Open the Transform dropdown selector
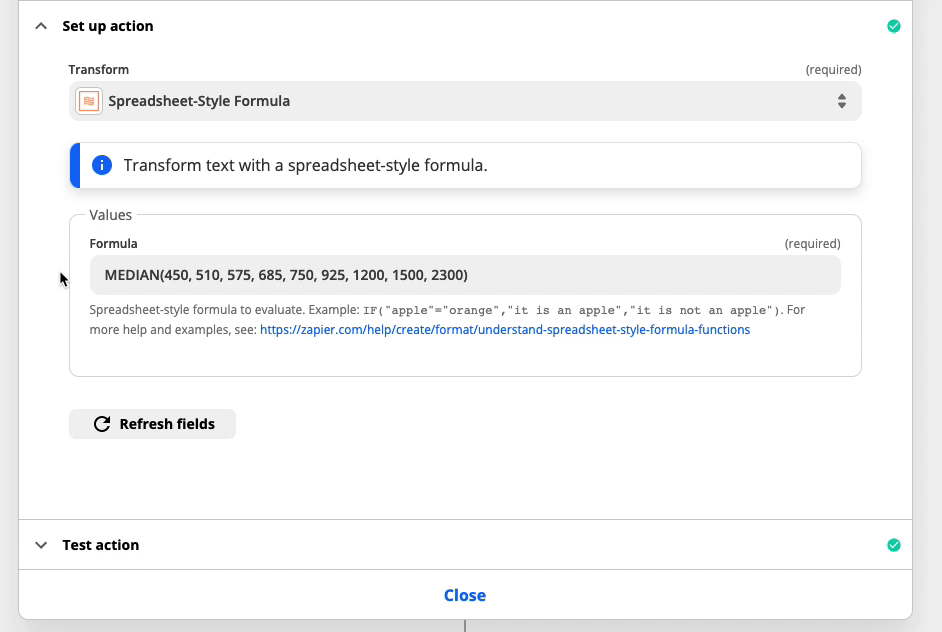 coord(465,101)
